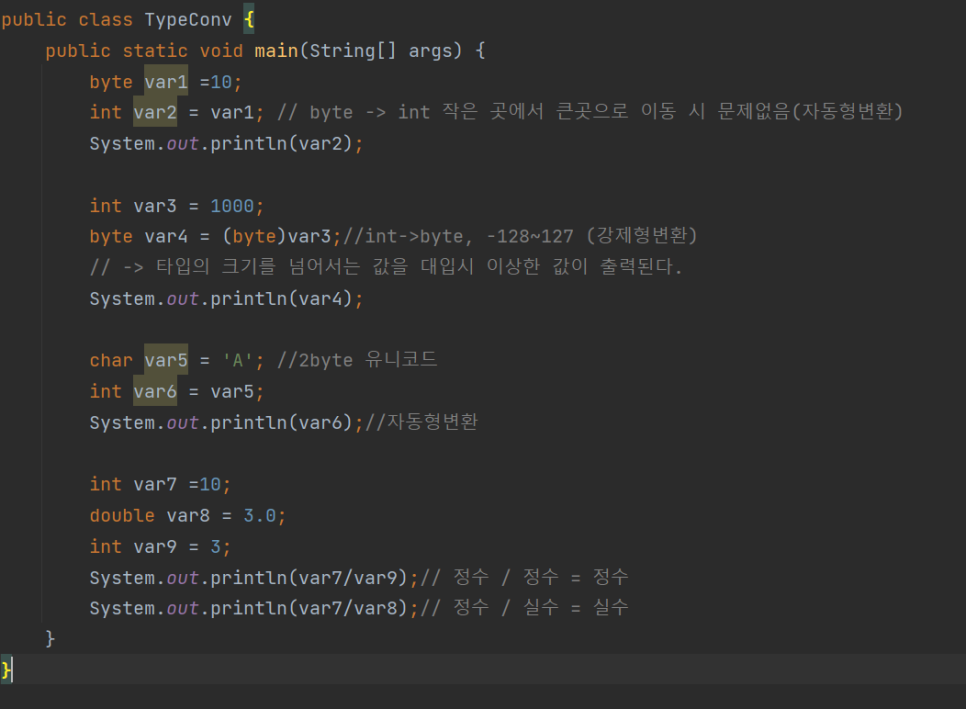Click the highlighted var5 in the char declaration

(166, 360)
